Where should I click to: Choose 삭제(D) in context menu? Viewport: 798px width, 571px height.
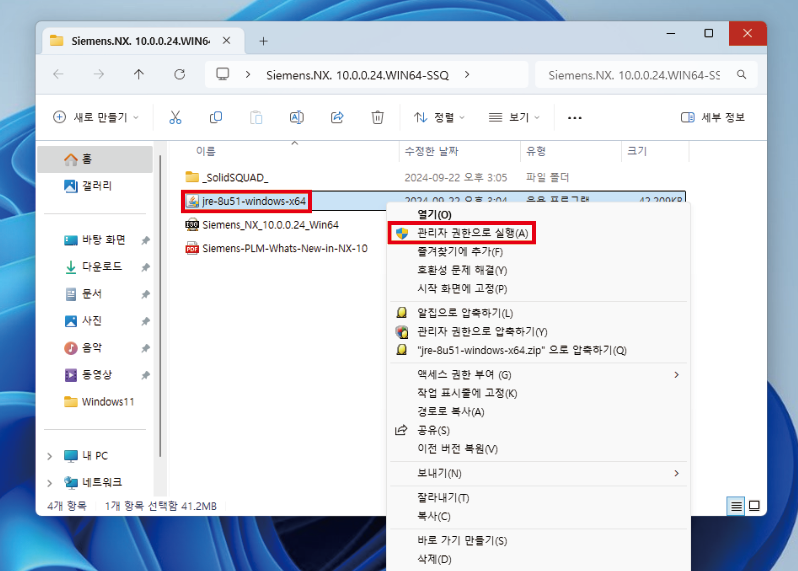[538, 559]
